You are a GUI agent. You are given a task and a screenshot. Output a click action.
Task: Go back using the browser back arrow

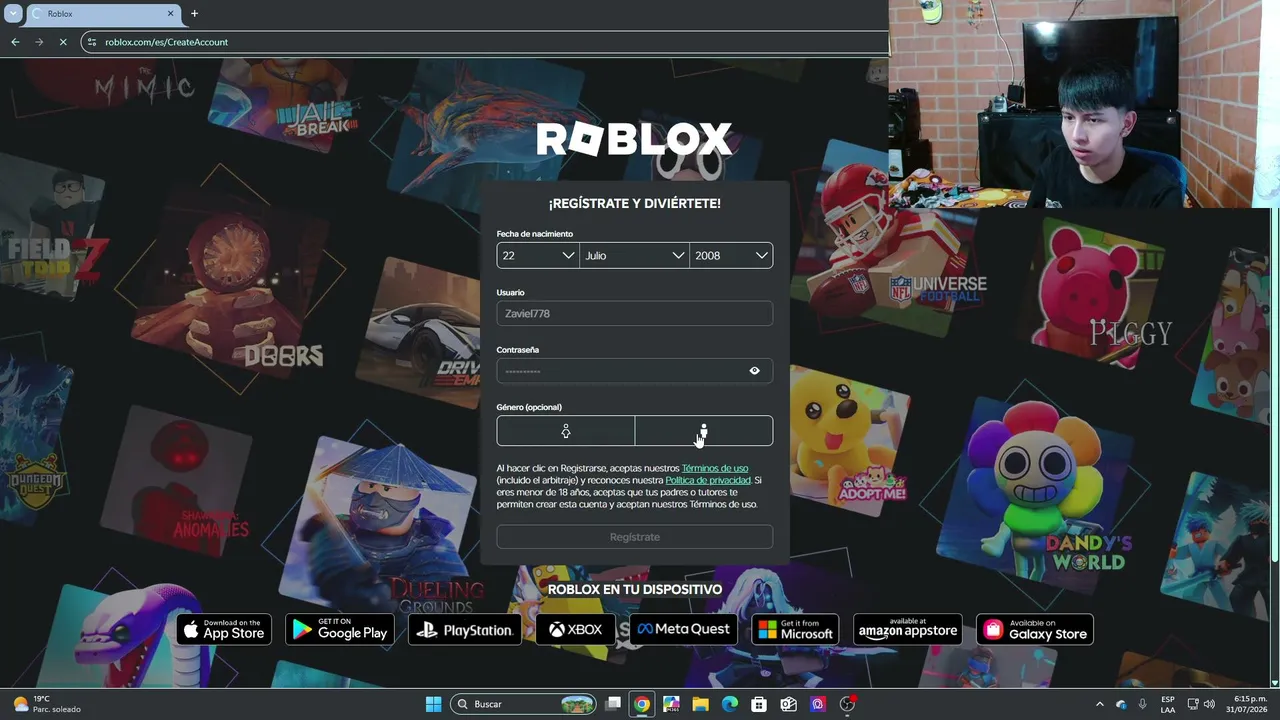[x=15, y=42]
